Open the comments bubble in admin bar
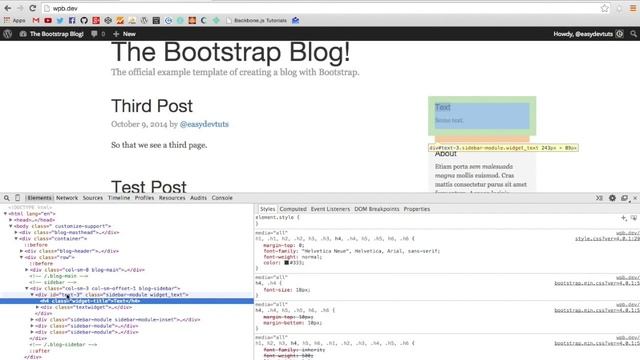Screen dimensions: 640x360 click(98, 34)
